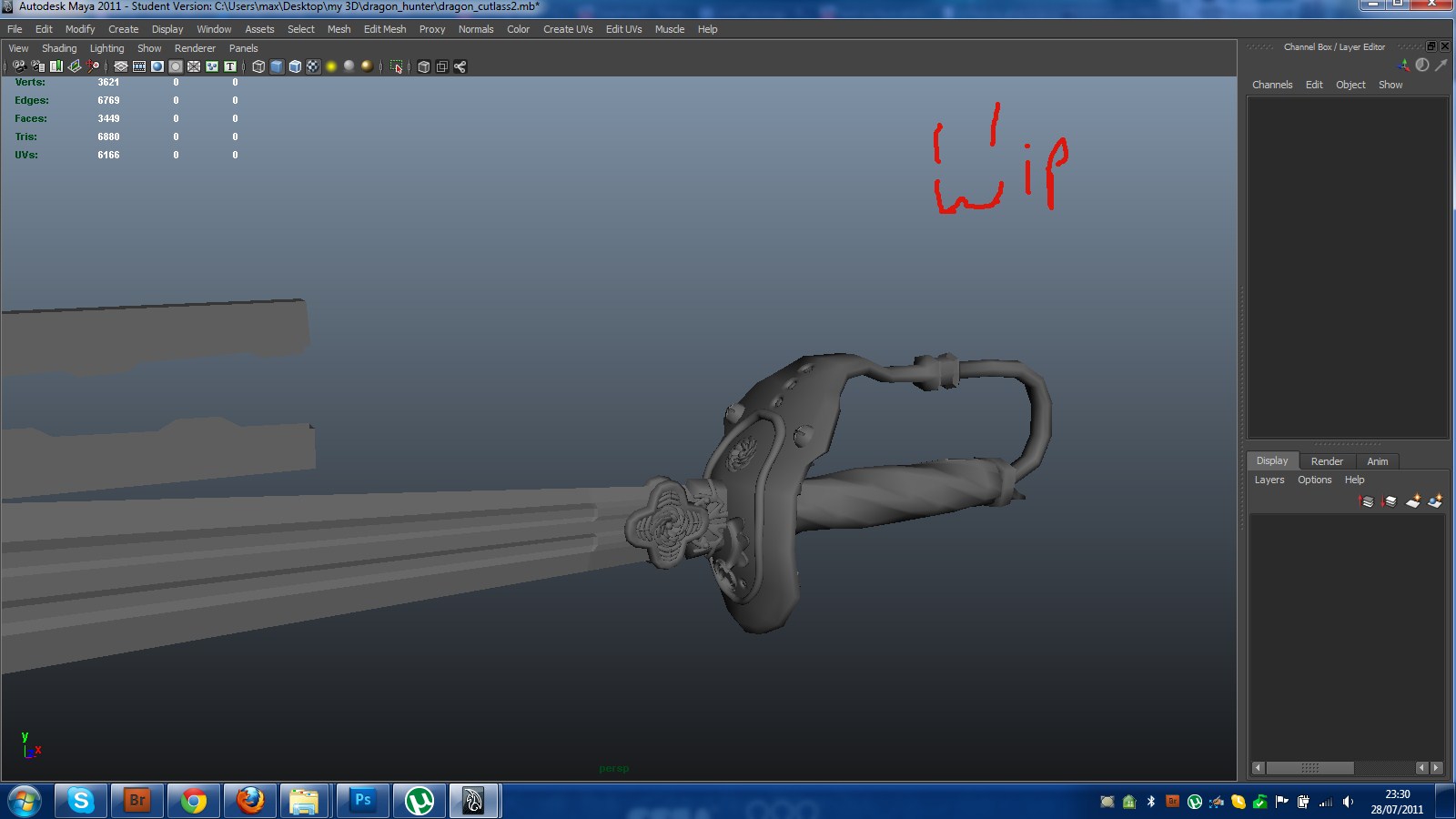The width and height of the screenshot is (1456, 819).
Task: Open the Create menu
Action: pos(124,29)
